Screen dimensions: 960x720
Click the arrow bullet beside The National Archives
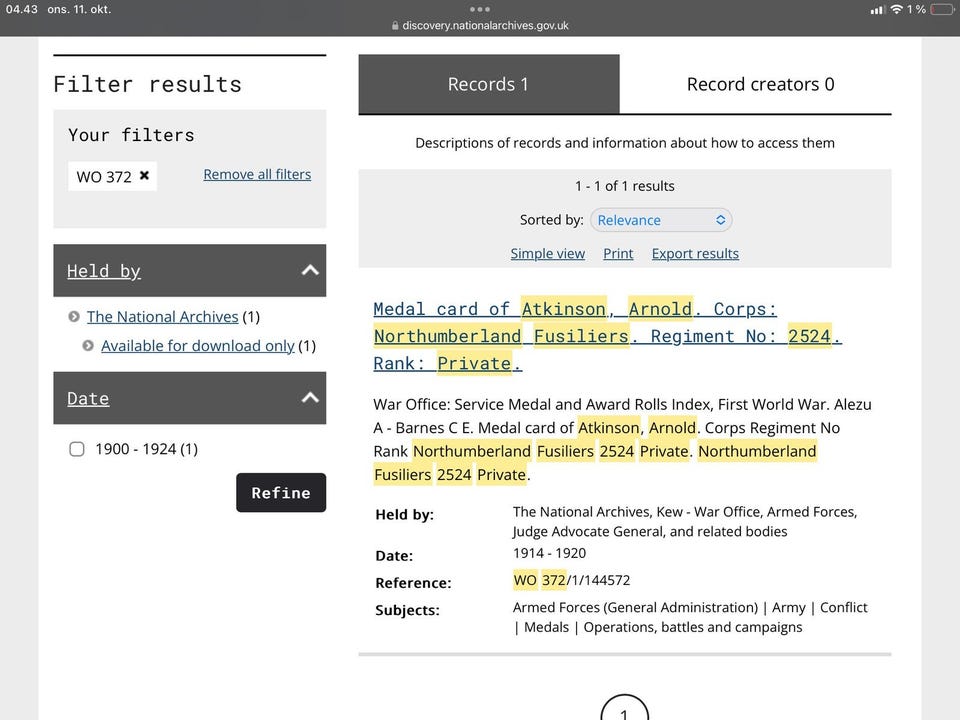click(74, 317)
